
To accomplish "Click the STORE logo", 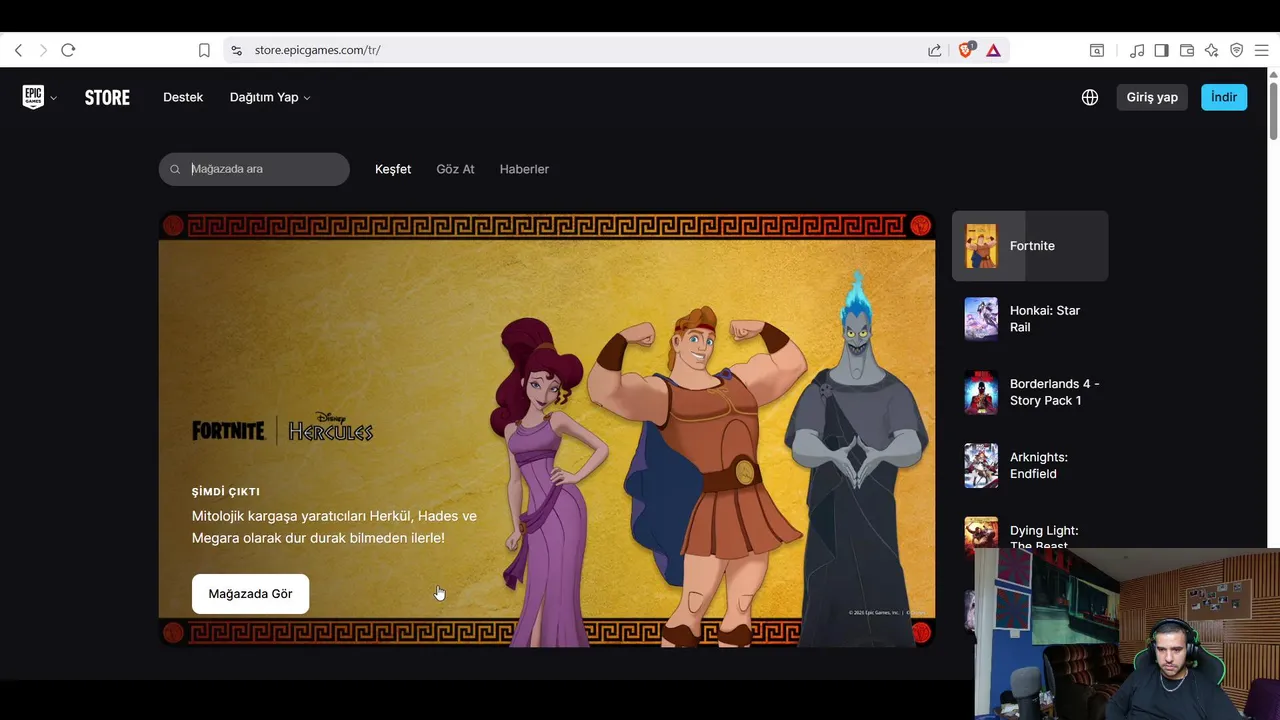I will pos(107,97).
